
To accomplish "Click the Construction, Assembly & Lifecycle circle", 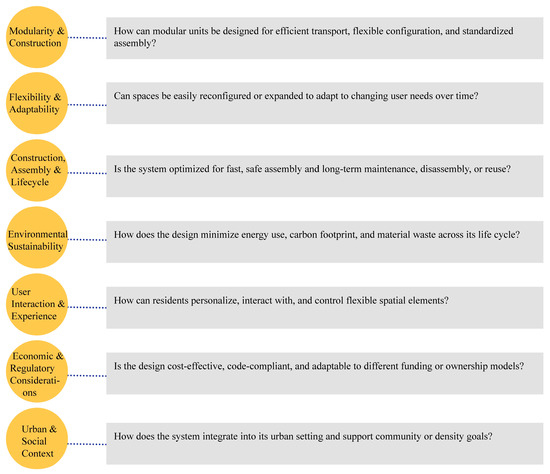I will [37, 170].
